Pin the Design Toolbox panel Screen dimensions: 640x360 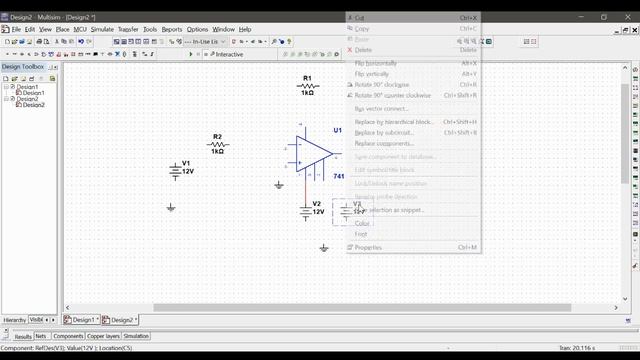(51, 67)
